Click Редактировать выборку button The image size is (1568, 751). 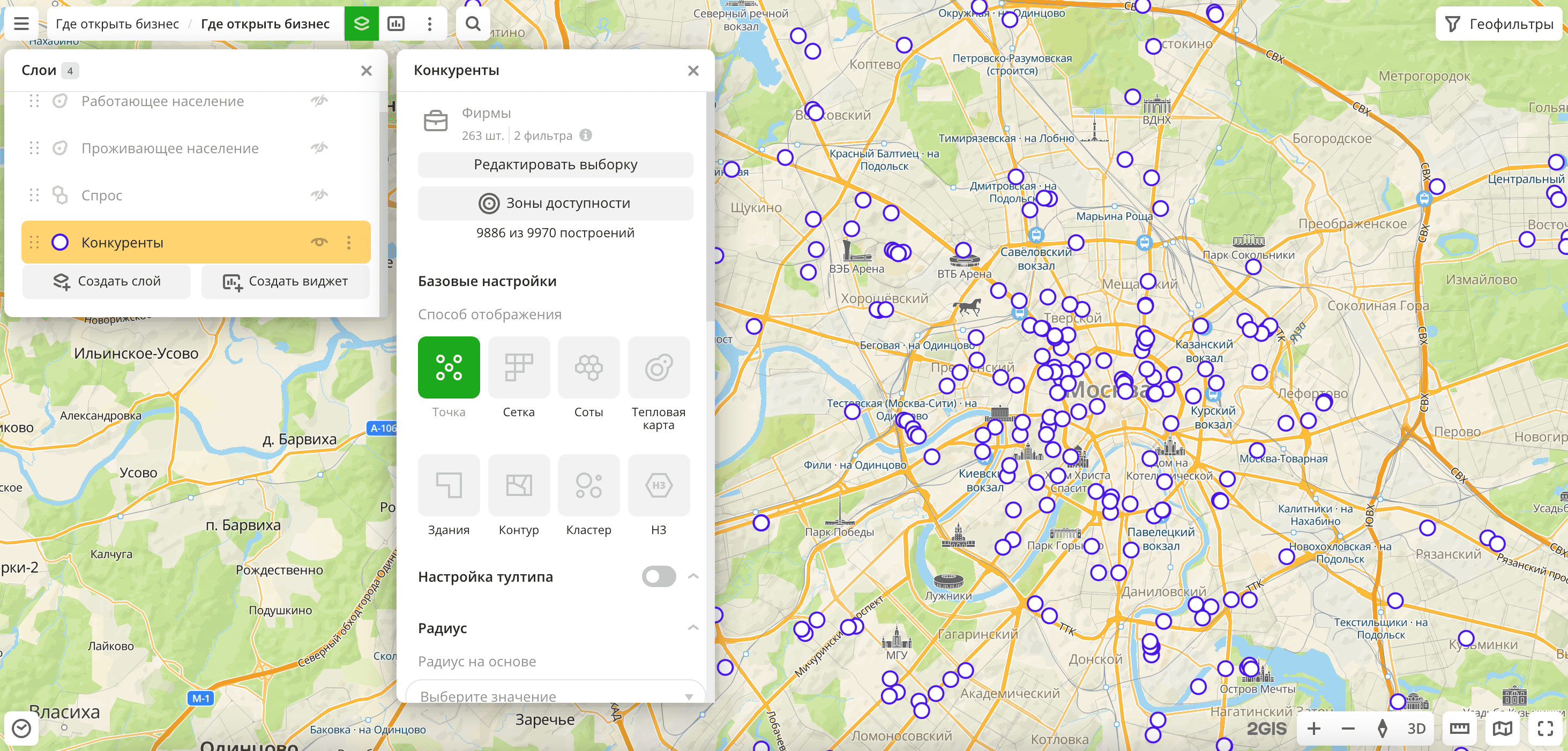pos(555,164)
